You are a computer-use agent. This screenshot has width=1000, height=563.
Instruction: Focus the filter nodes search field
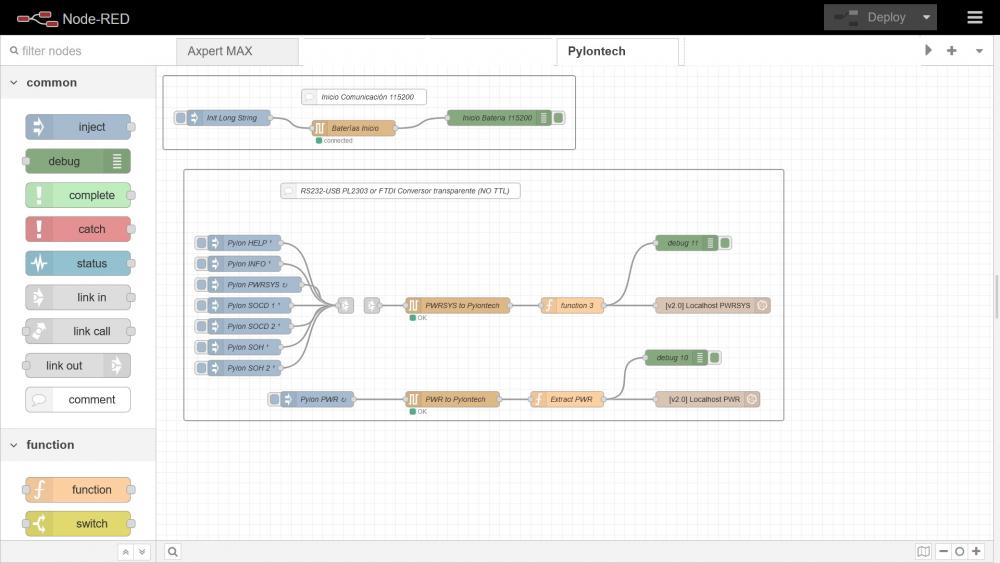[x=86, y=51]
